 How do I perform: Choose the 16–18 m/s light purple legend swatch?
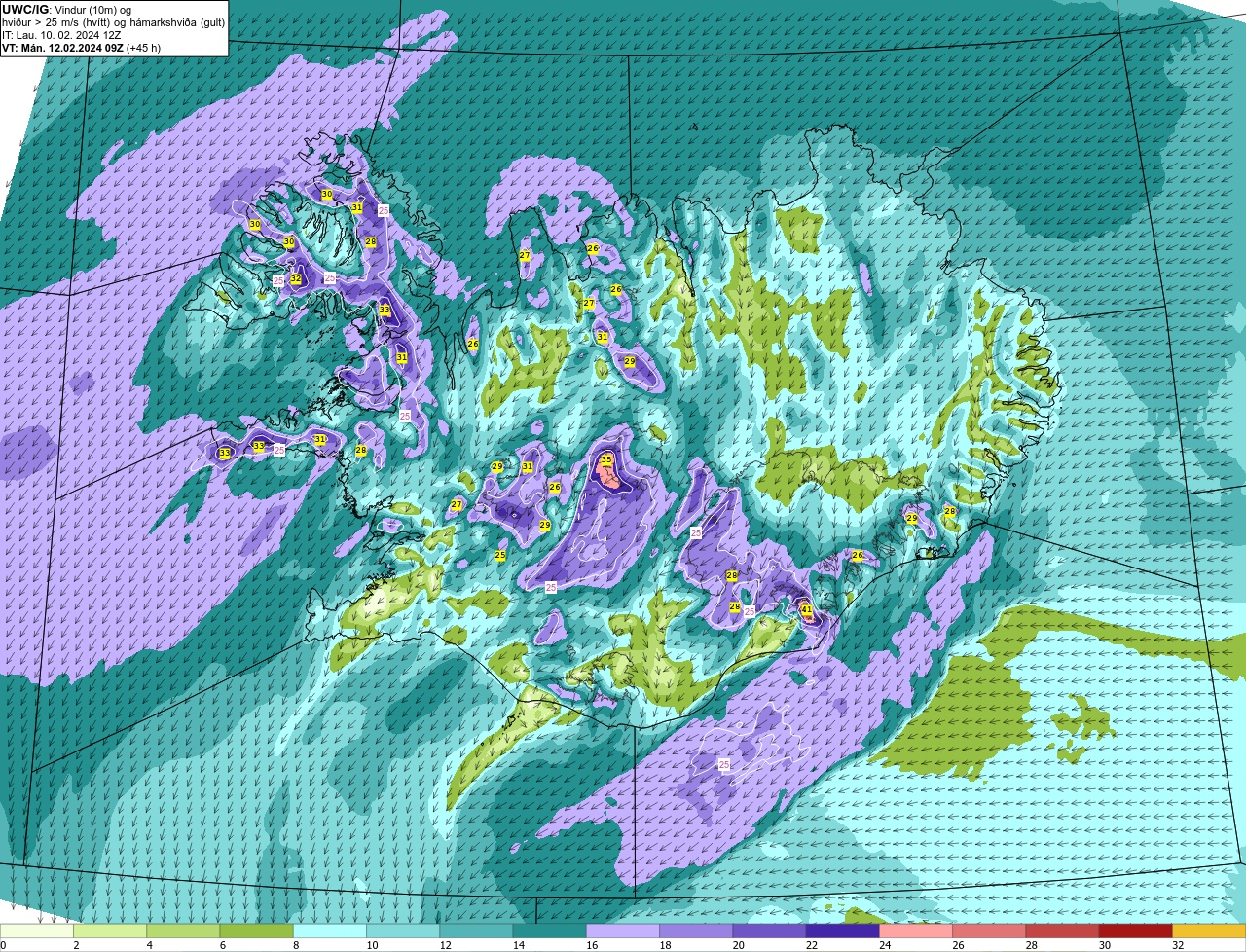[623, 931]
